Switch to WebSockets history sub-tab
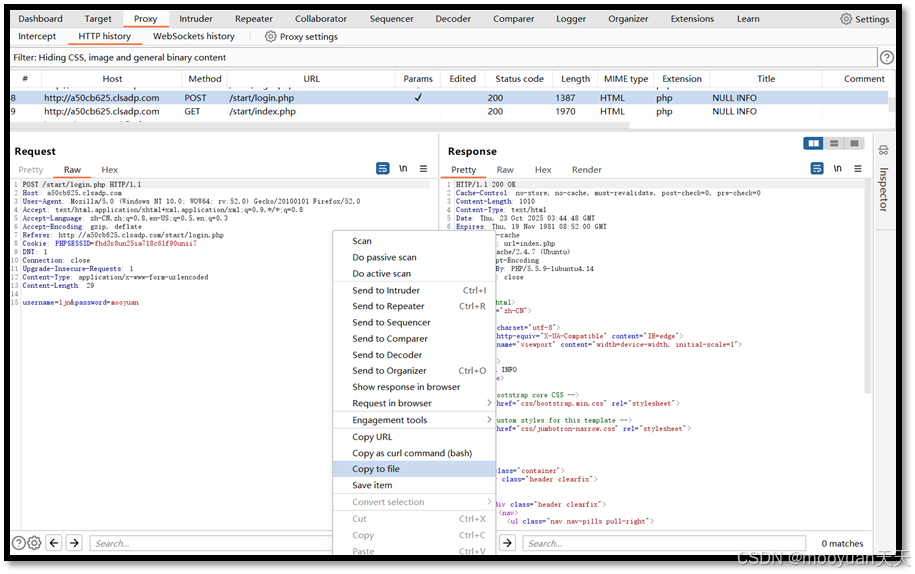The height and width of the screenshot is (574, 915). (x=194, y=36)
